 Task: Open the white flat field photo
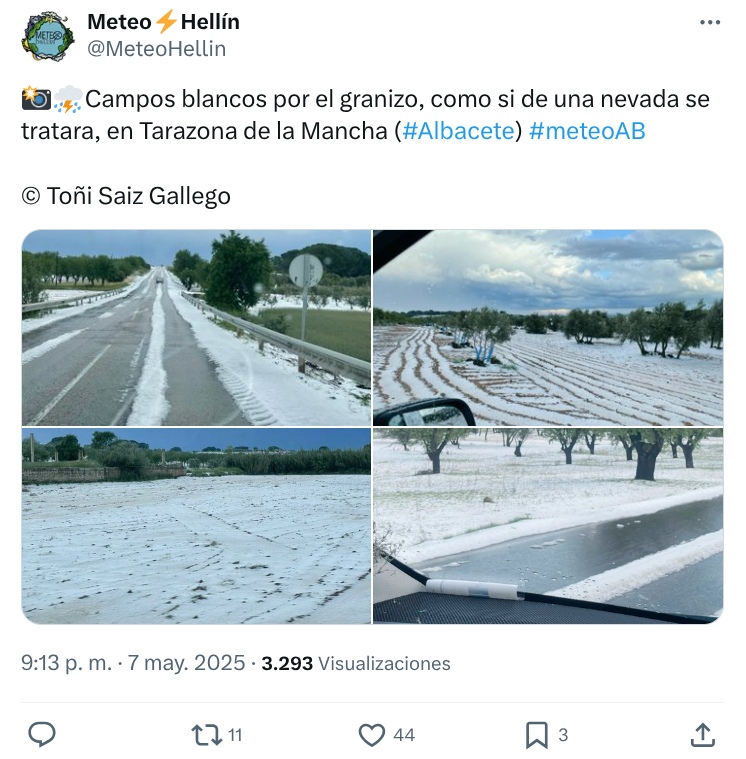point(196,526)
